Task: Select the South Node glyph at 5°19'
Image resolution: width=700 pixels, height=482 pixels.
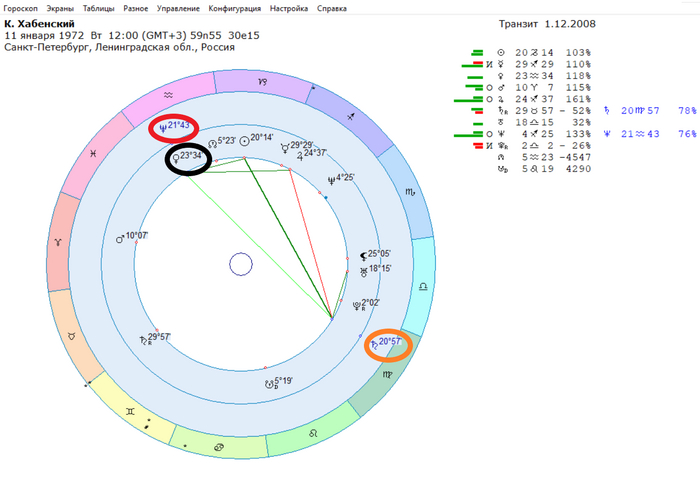Action: point(269,384)
